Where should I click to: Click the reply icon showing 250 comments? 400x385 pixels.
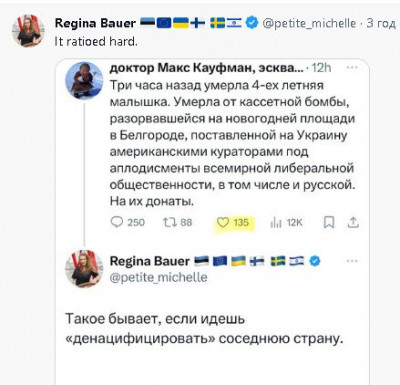pyautogui.click(x=117, y=222)
